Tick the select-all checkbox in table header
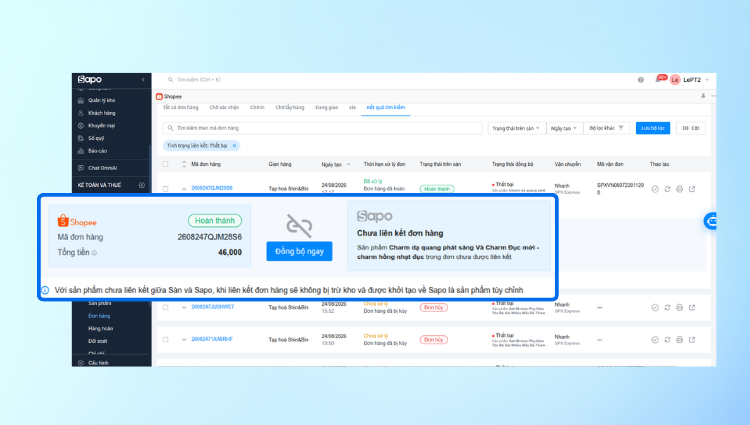Screen dimensions: 750x425 pyautogui.click(x=165, y=164)
